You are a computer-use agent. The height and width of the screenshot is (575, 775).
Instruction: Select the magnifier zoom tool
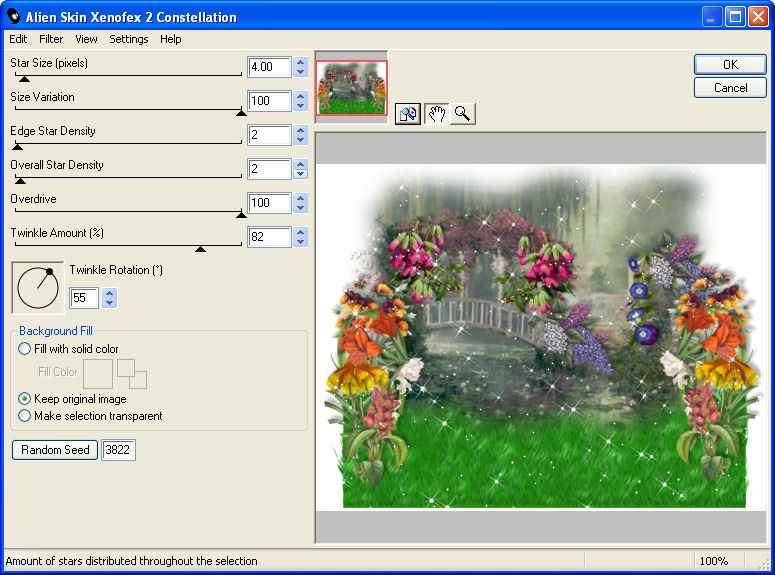click(462, 113)
